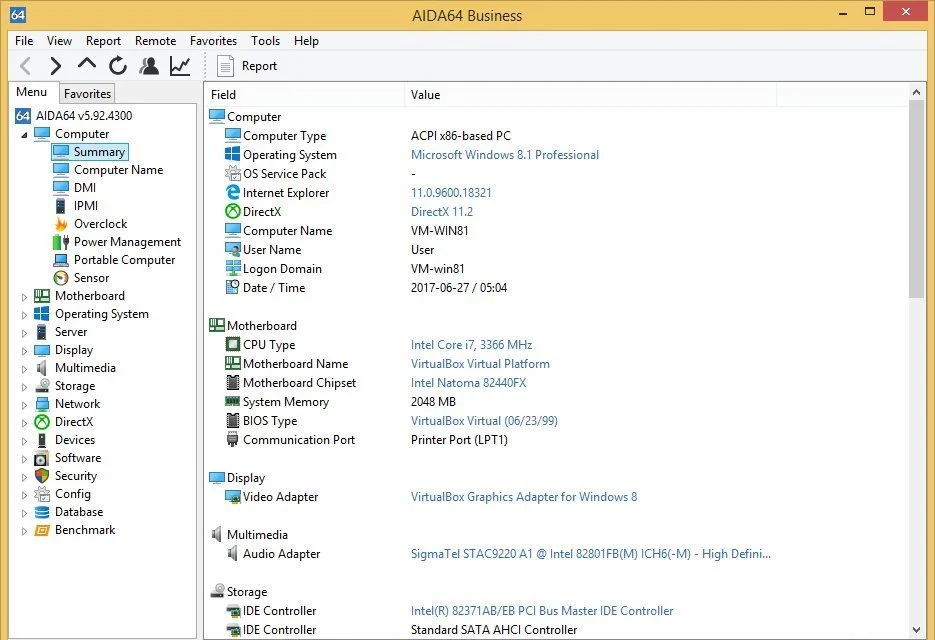
Task: Open the Microsoft Windows 8.1 Professional link
Action: [504, 154]
